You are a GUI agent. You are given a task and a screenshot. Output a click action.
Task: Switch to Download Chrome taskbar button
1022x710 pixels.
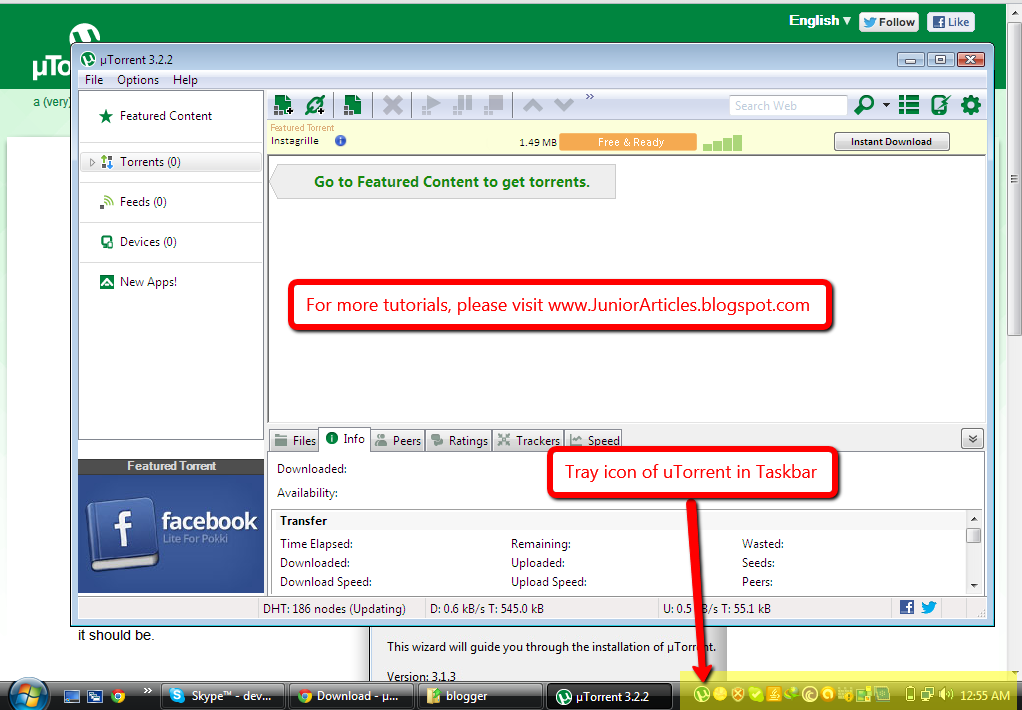351,696
